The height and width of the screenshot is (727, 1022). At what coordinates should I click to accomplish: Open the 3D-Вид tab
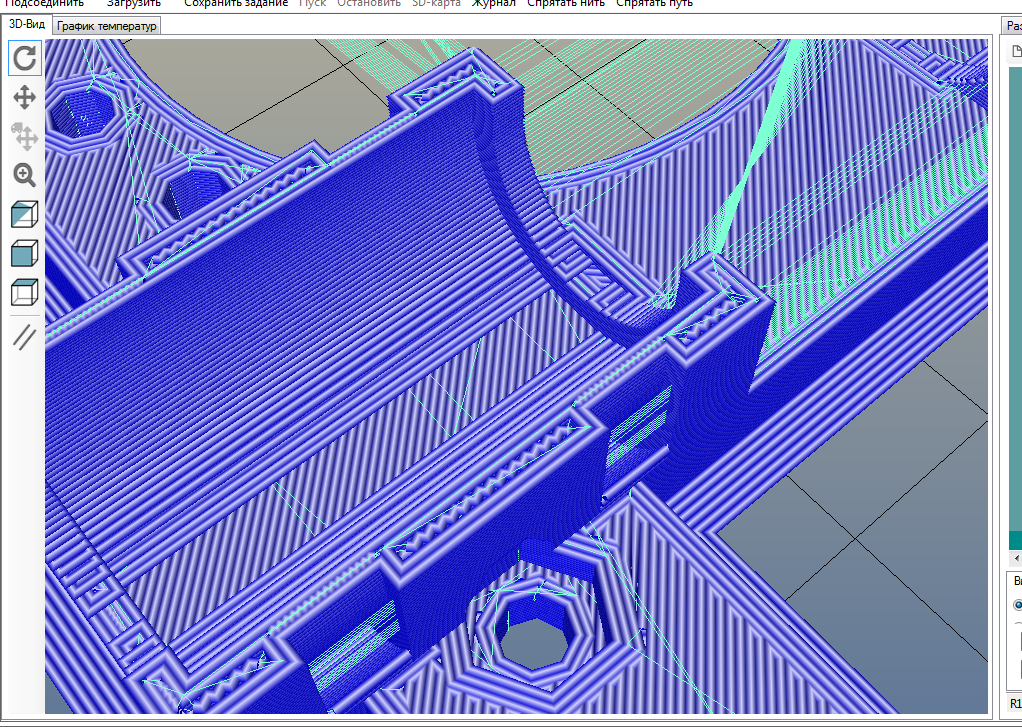coord(26,25)
